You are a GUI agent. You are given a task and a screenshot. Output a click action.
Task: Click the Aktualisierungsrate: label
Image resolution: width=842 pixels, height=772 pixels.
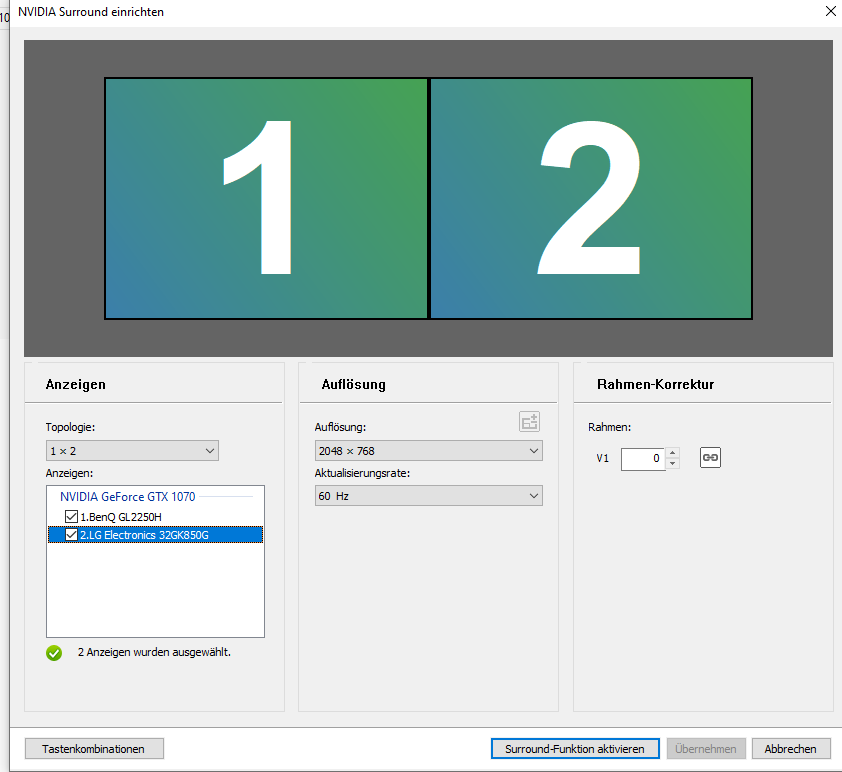[x=362, y=474]
